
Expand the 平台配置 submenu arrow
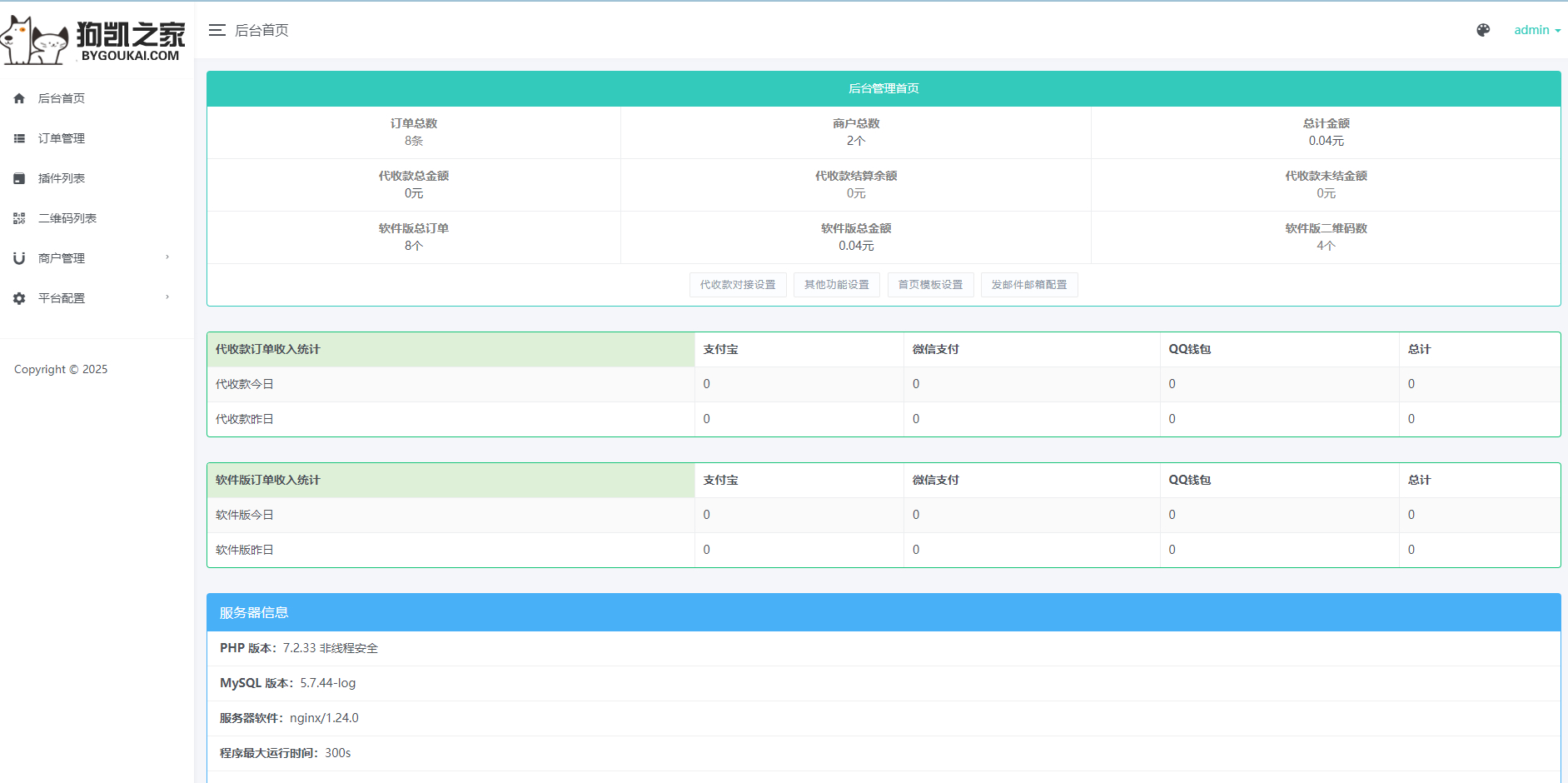click(x=167, y=297)
